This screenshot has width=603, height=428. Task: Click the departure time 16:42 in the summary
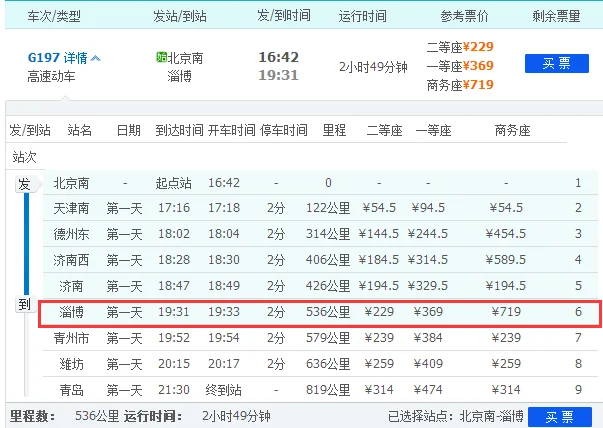point(278,57)
